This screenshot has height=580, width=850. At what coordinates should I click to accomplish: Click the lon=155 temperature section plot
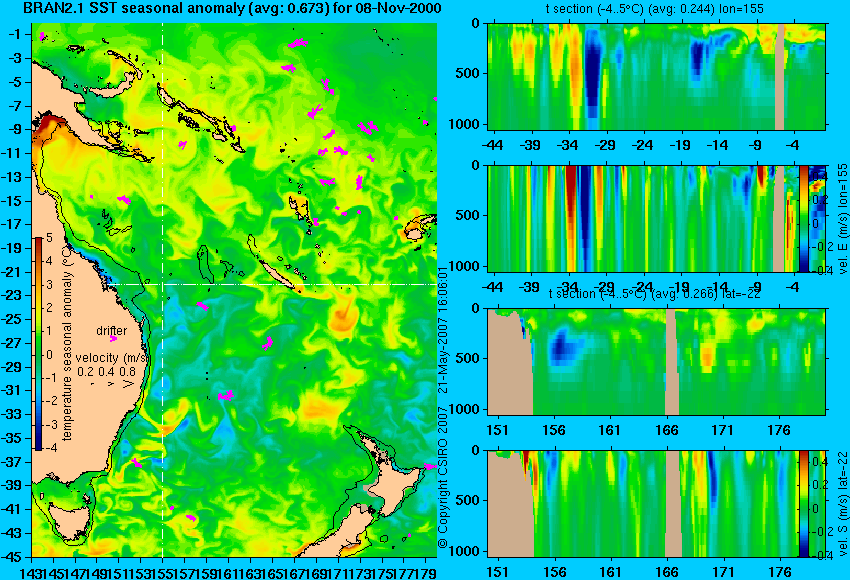click(657, 76)
